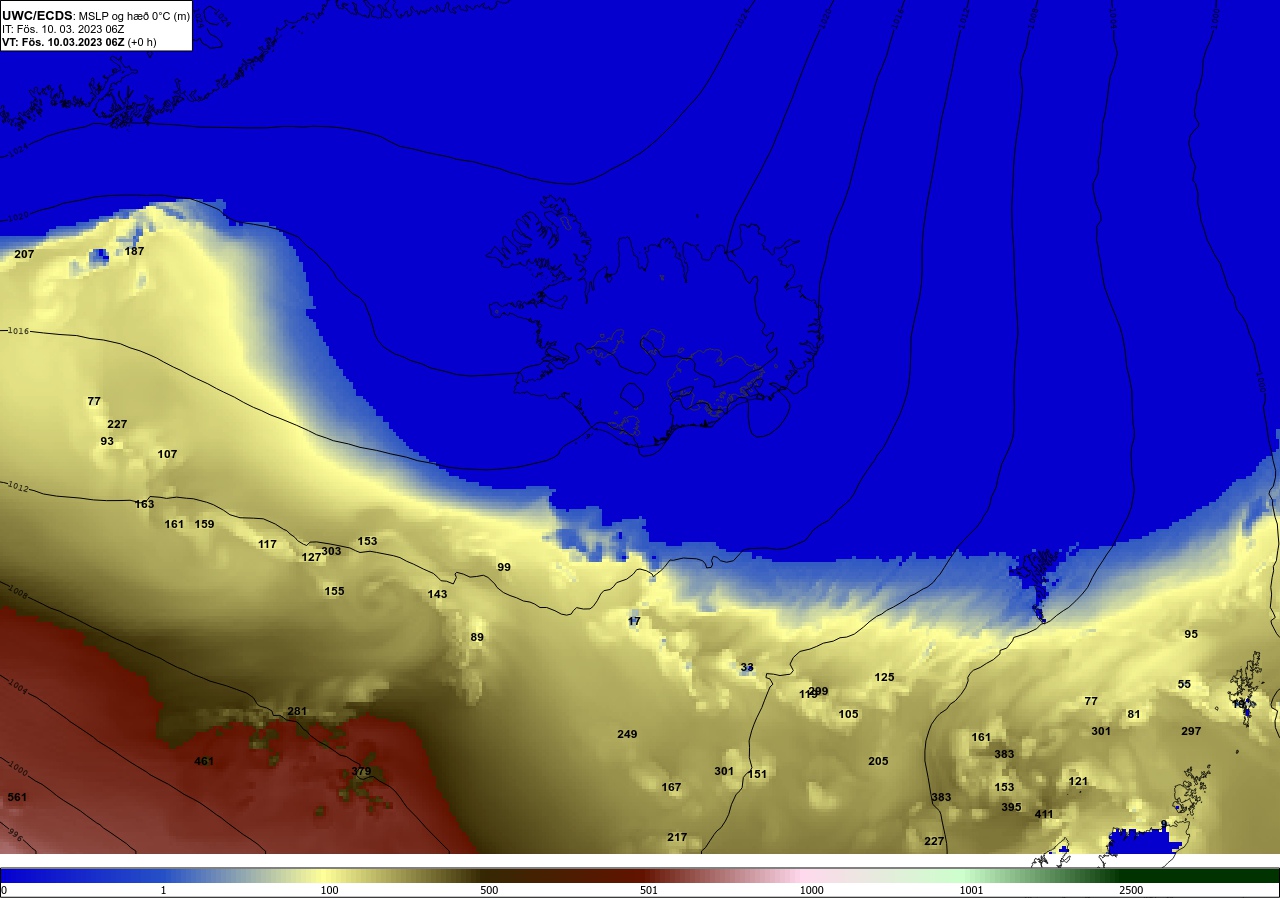Click the number 205 on the map
This screenshot has width=1280, height=898.
click(x=878, y=761)
